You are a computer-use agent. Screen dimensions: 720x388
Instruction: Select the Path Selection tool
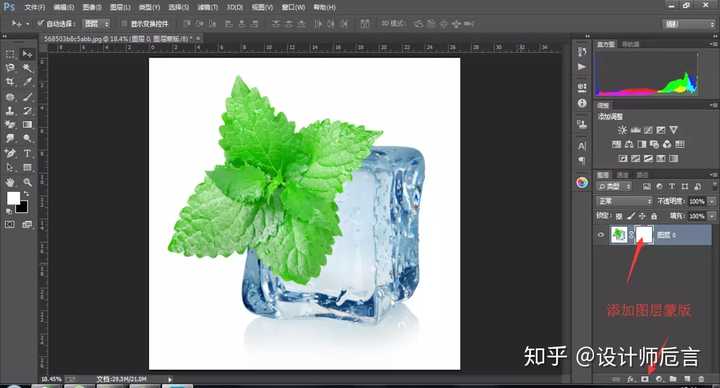10,167
